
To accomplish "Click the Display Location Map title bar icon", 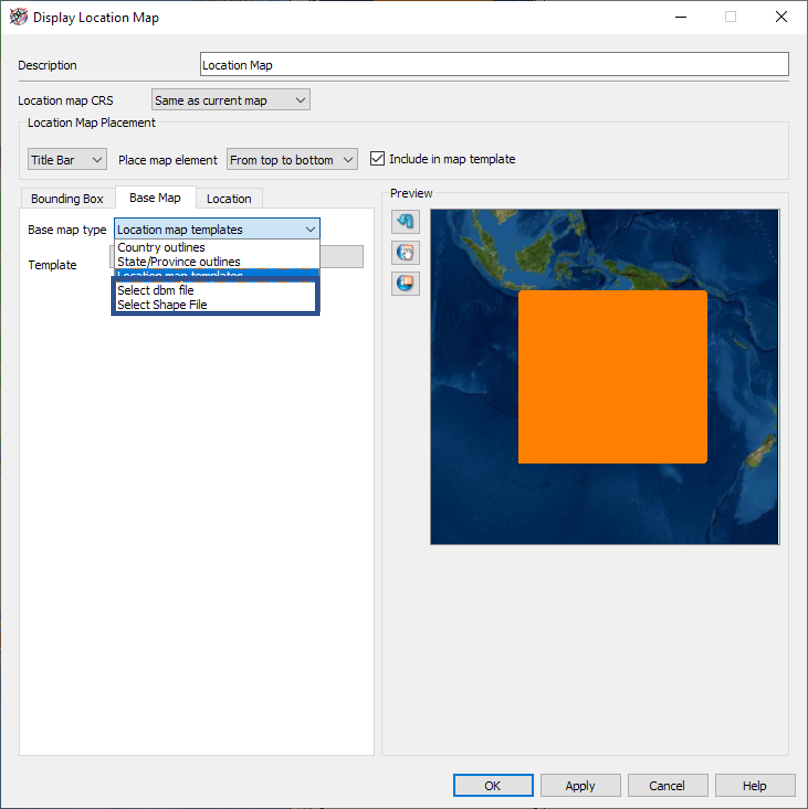I will [19, 16].
